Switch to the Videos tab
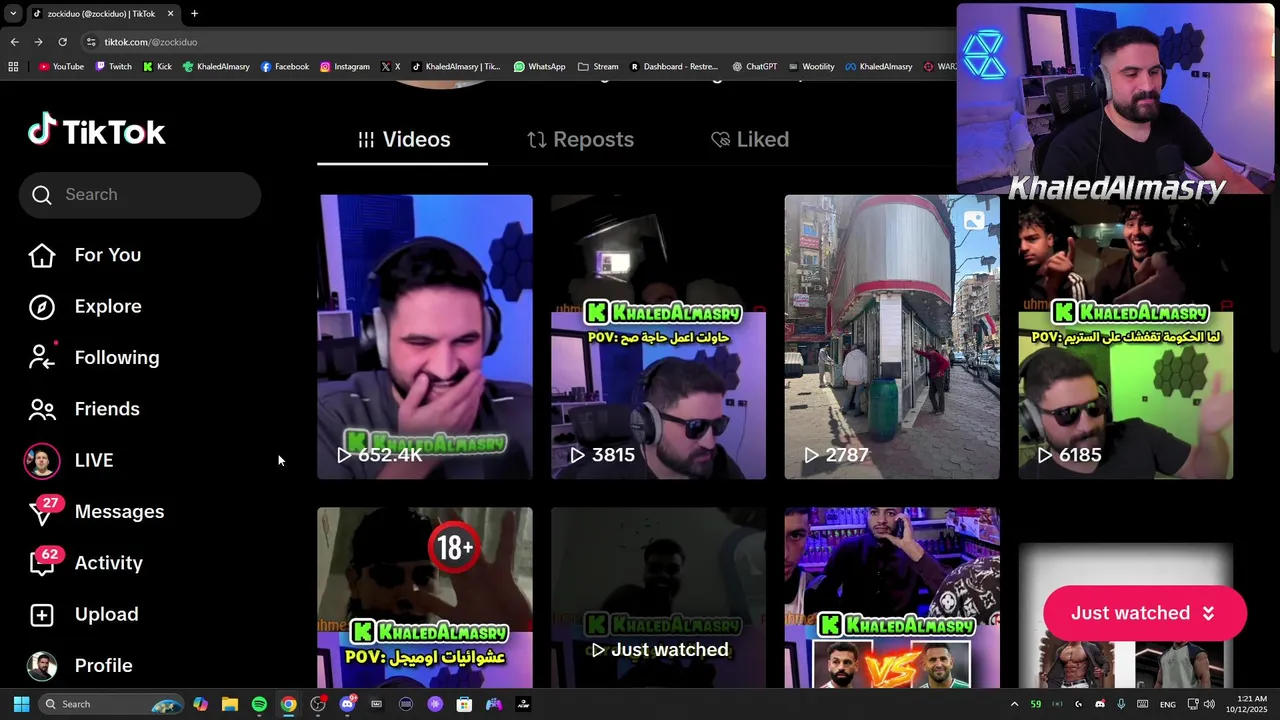 point(403,140)
